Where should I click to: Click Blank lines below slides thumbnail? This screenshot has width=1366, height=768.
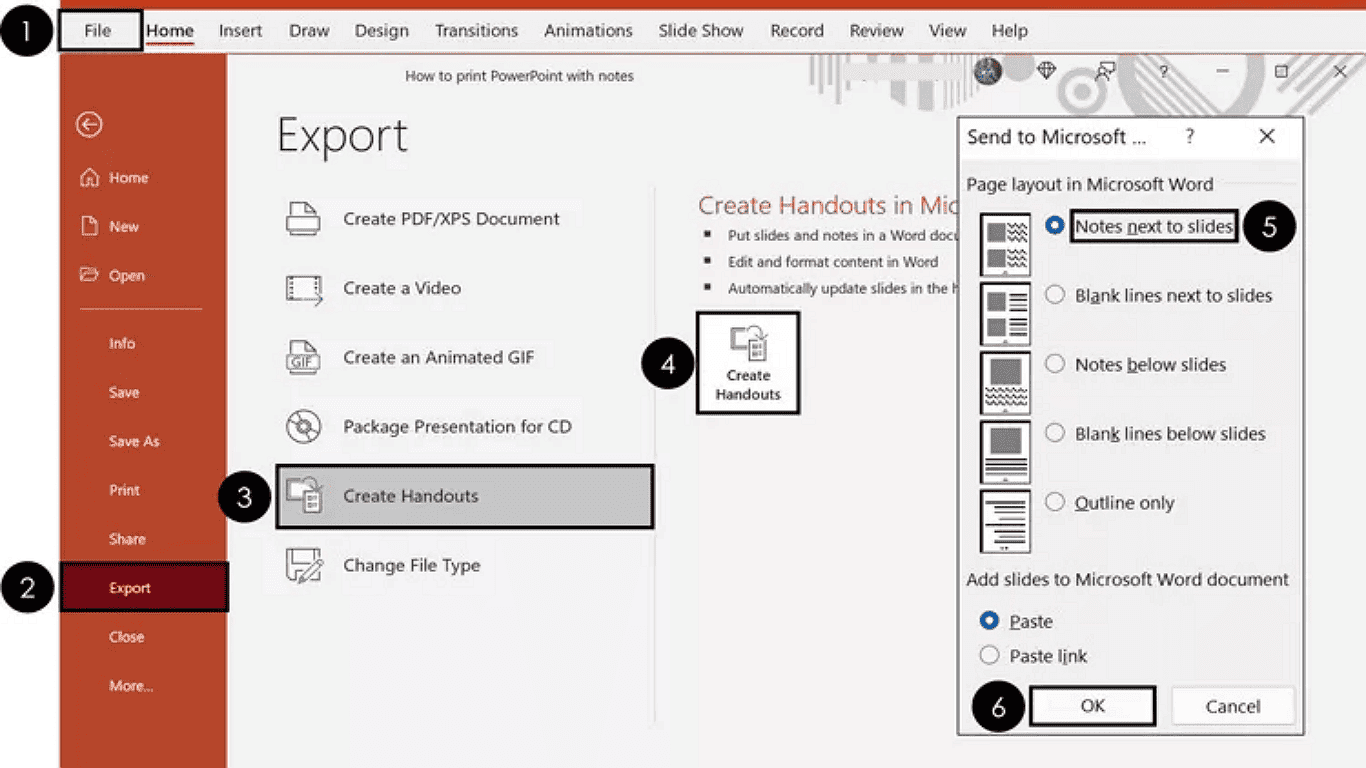click(x=1006, y=452)
